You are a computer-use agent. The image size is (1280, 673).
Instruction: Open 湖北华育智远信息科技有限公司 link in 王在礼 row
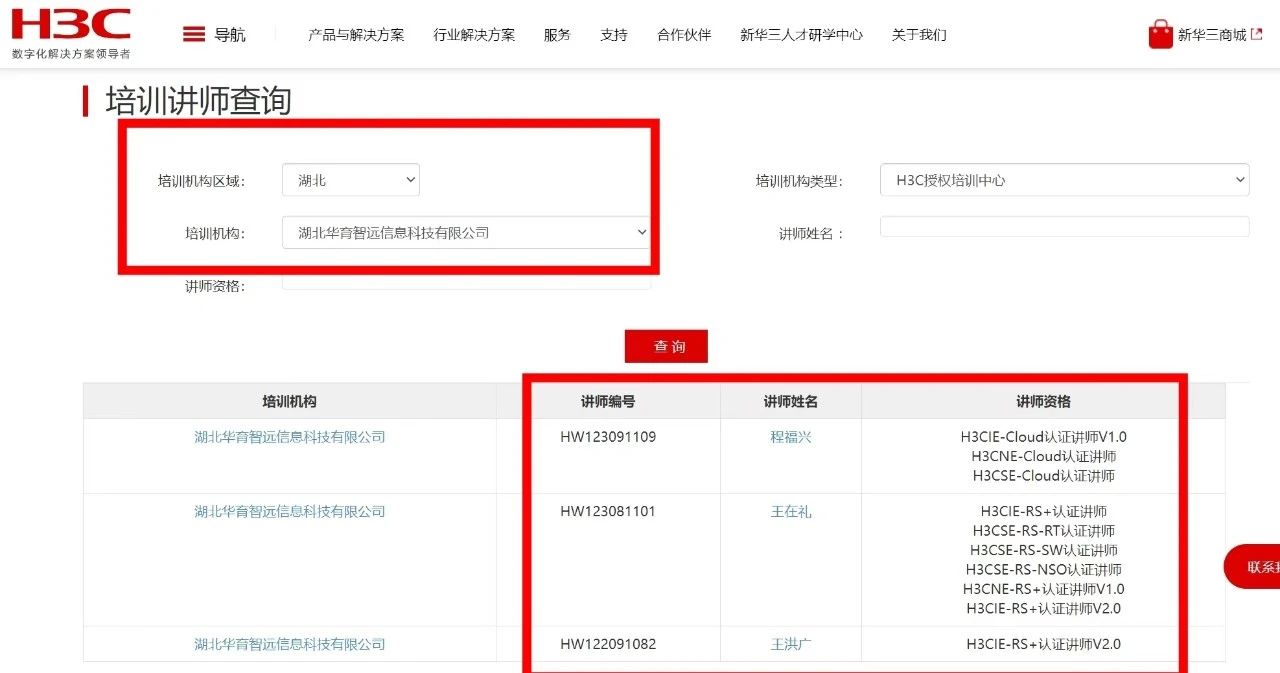pos(290,512)
